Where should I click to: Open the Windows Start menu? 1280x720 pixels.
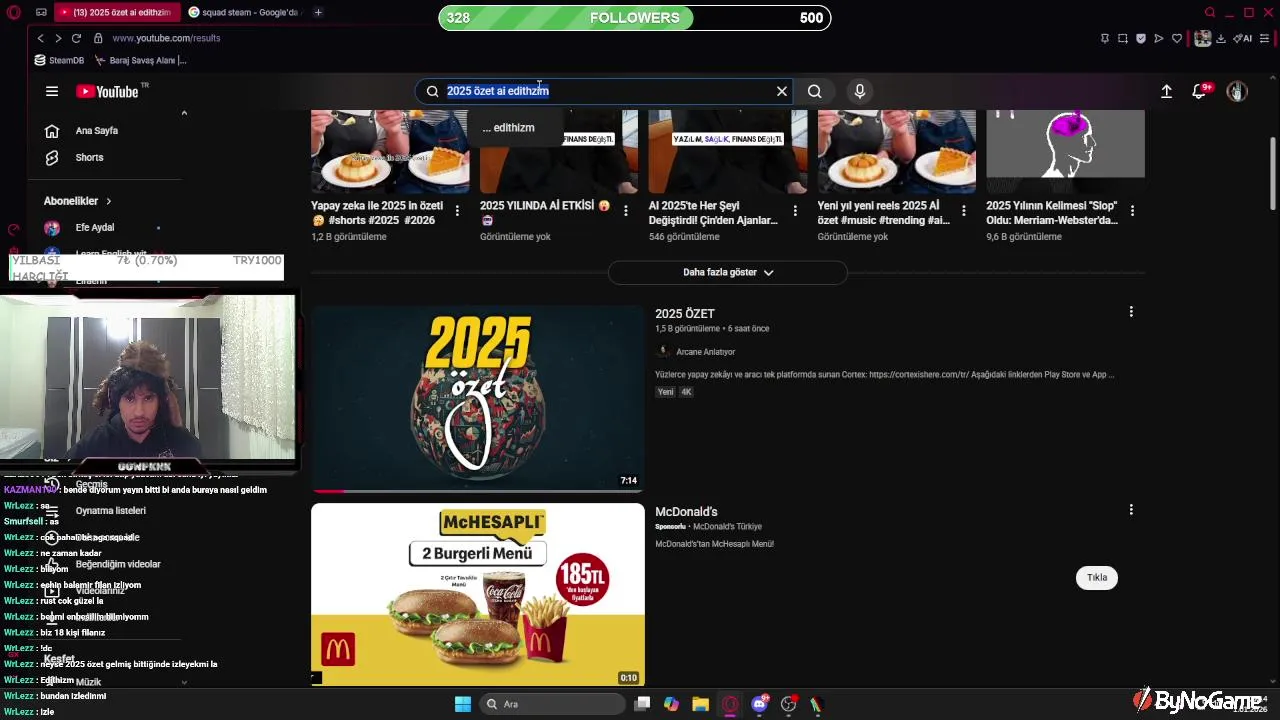tap(463, 704)
